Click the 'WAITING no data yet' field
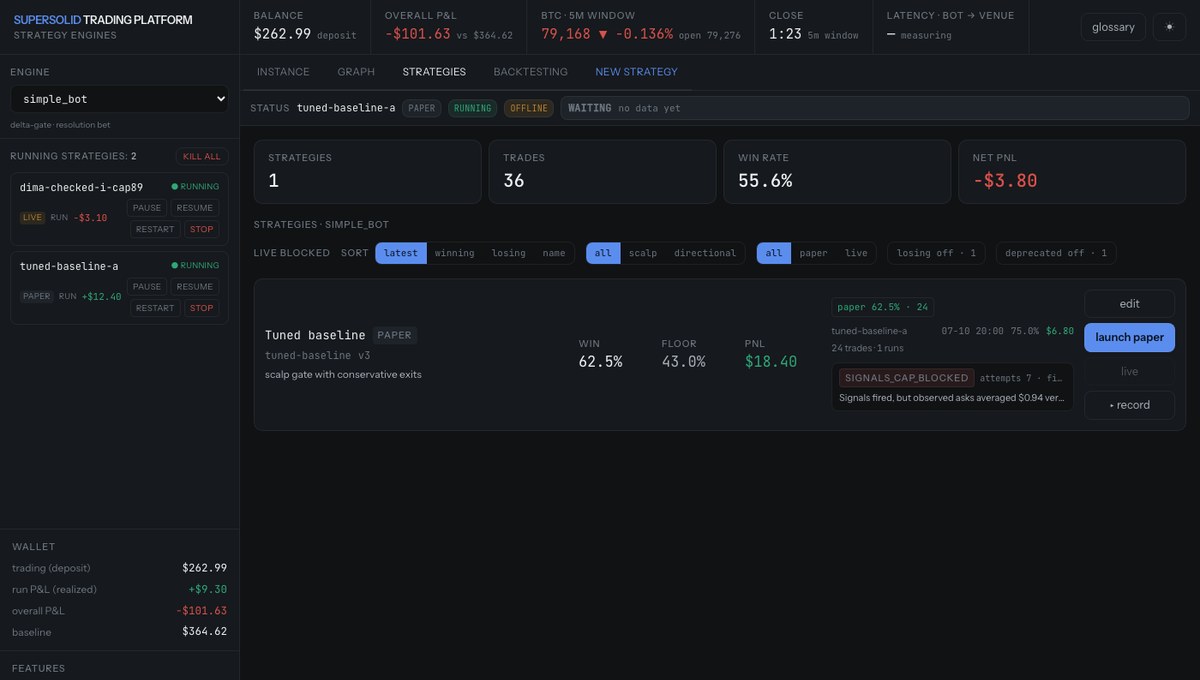Screen dimensions: 1200x680 pos(873,108)
